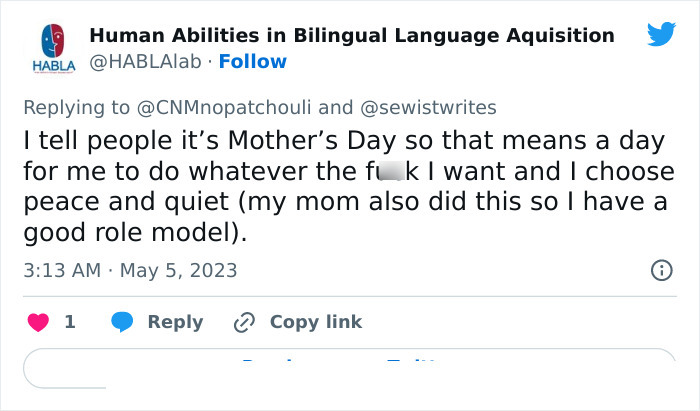Open the Human Abilities in Bilingual Language profile name
The height and width of the screenshot is (411, 700).
click(x=352, y=35)
